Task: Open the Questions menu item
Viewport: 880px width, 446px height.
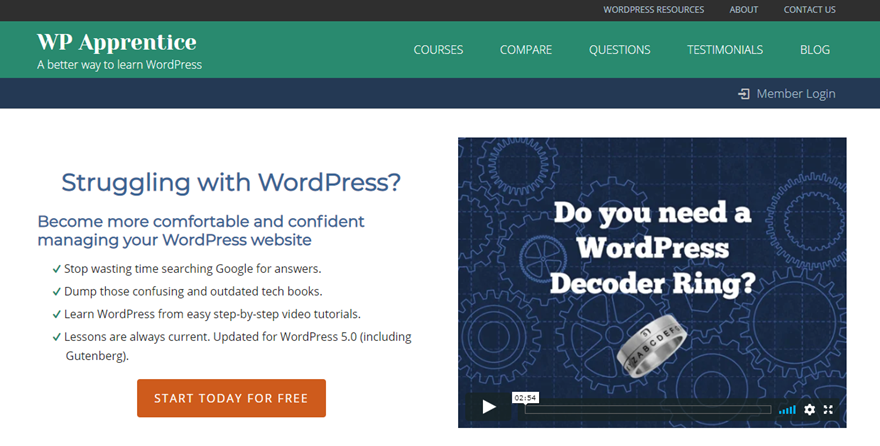Action: tap(620, 50)
